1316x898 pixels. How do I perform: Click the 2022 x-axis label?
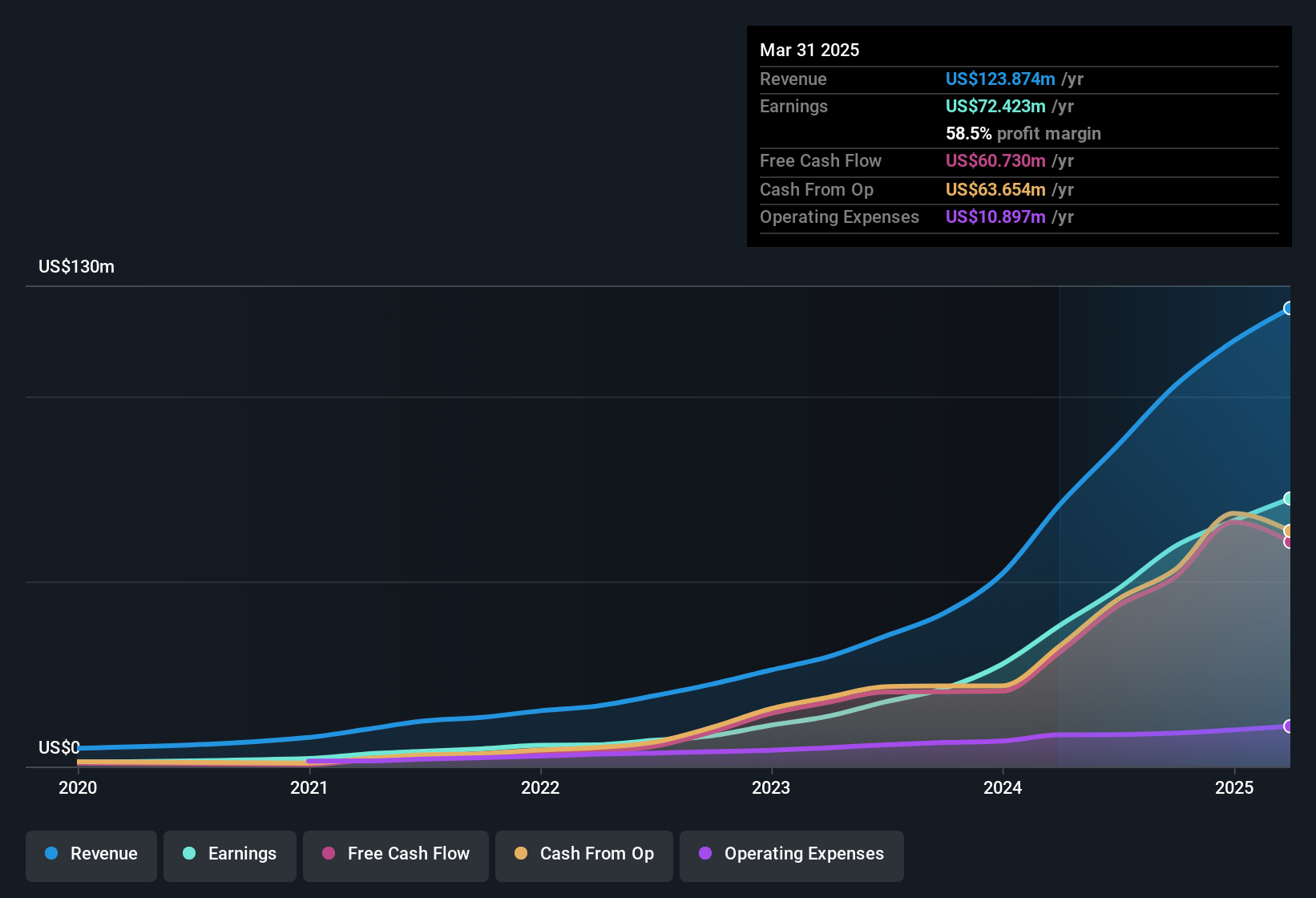pyautogui.click(x=540, y=787)
